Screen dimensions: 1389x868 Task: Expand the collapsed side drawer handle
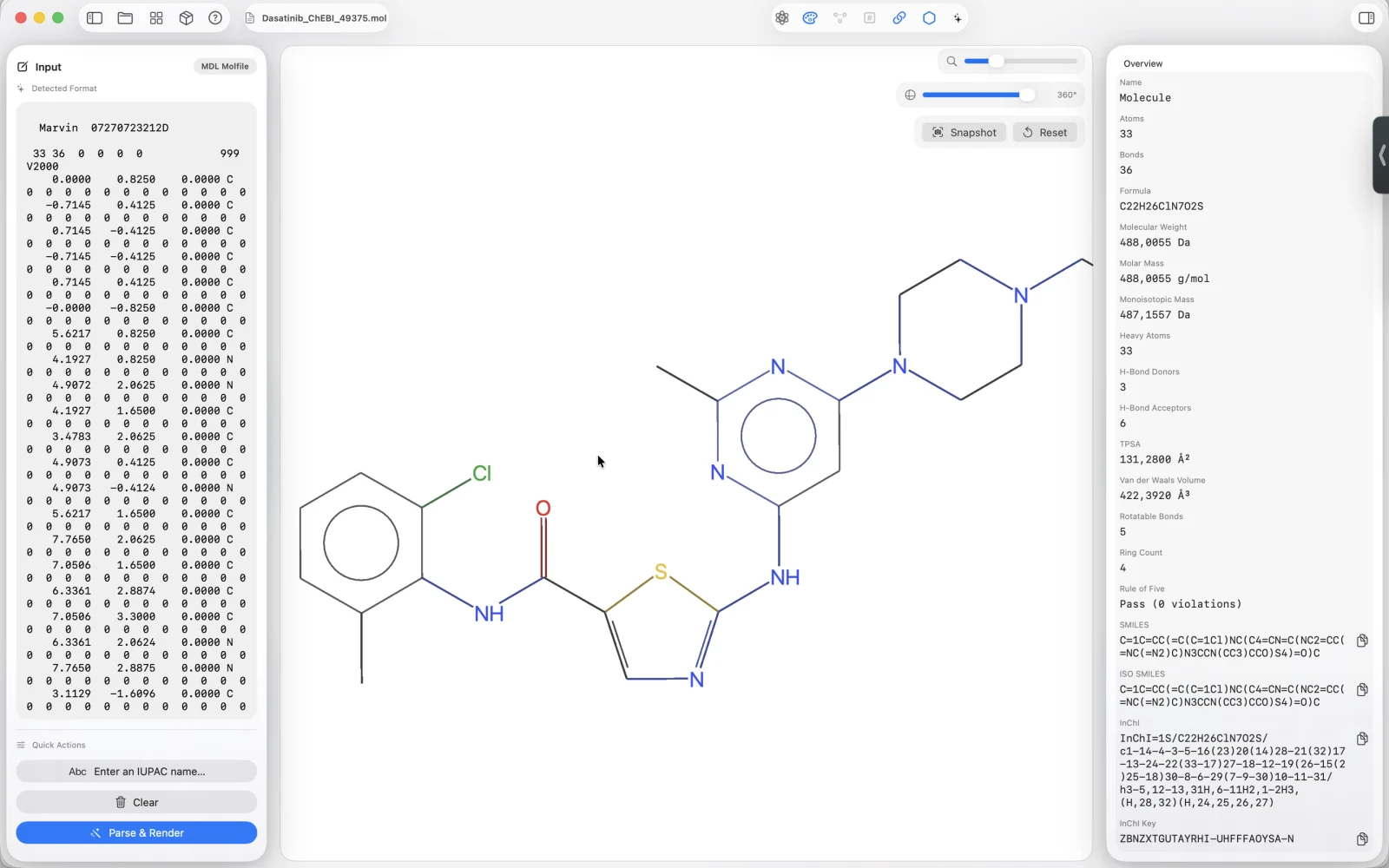click(x=1380, y=155)
